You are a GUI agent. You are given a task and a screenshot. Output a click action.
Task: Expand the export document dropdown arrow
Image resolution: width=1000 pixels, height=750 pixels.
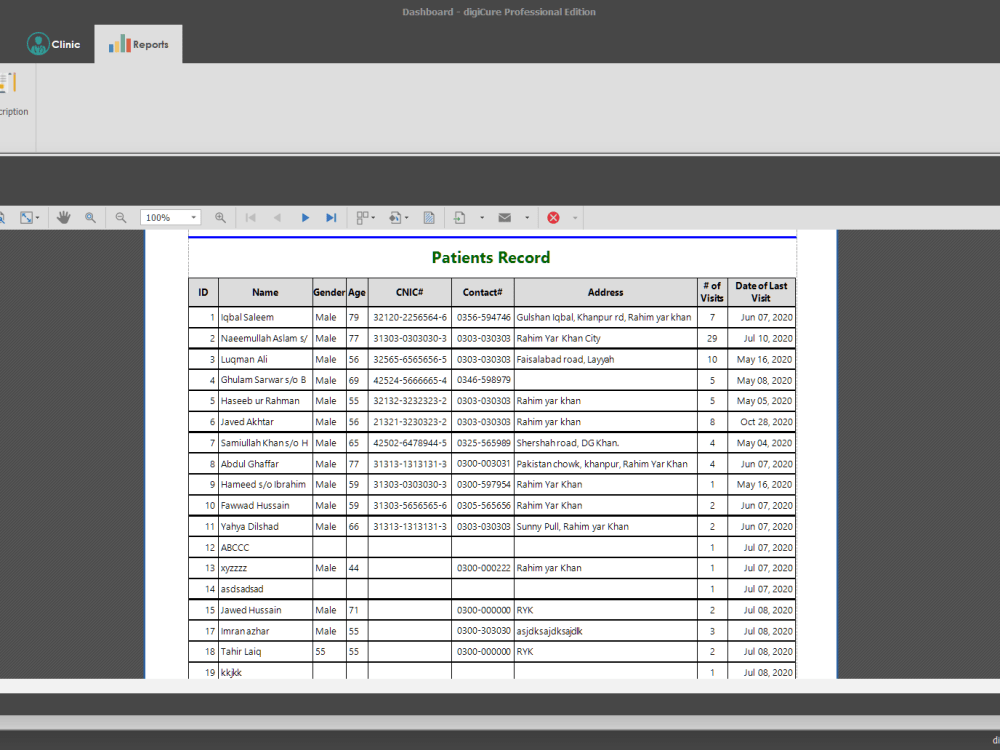tap(482, 217)
